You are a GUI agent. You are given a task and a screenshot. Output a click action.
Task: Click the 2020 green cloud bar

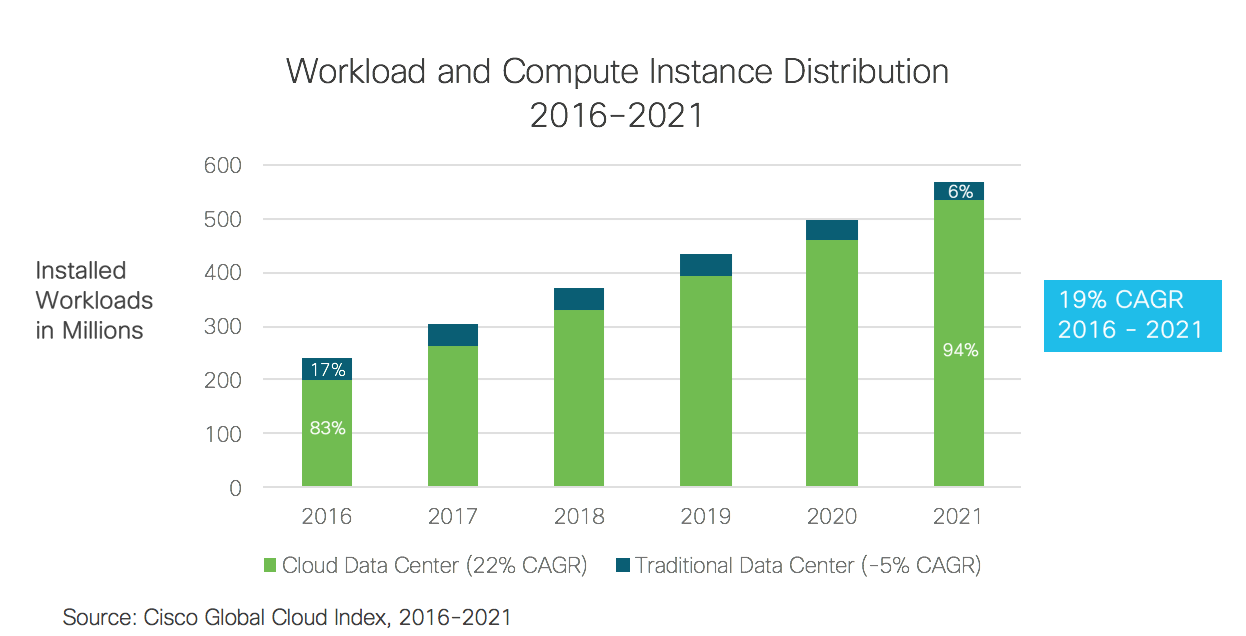coord(832,363)
